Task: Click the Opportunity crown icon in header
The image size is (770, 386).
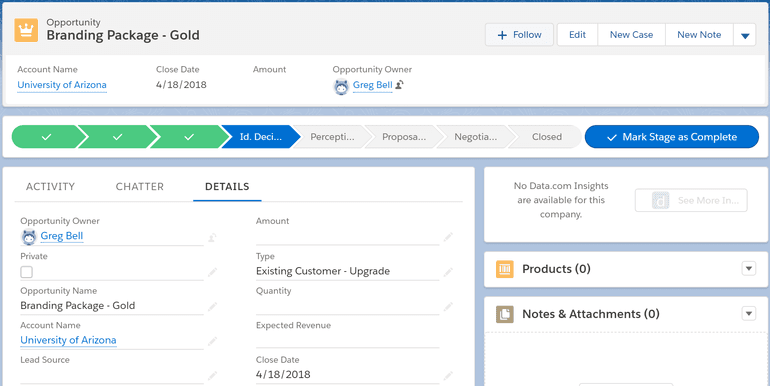Action: (x=26, y=30)
